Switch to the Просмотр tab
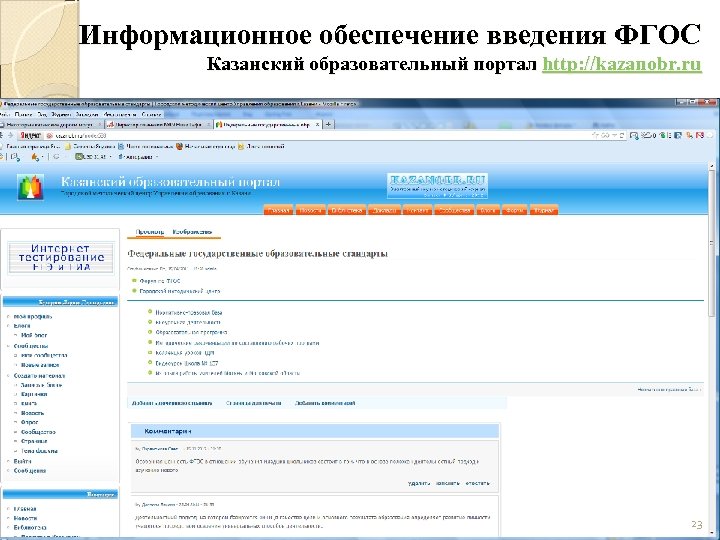Image resolution: width=720 pixels, height=540 pixels. 150,232
